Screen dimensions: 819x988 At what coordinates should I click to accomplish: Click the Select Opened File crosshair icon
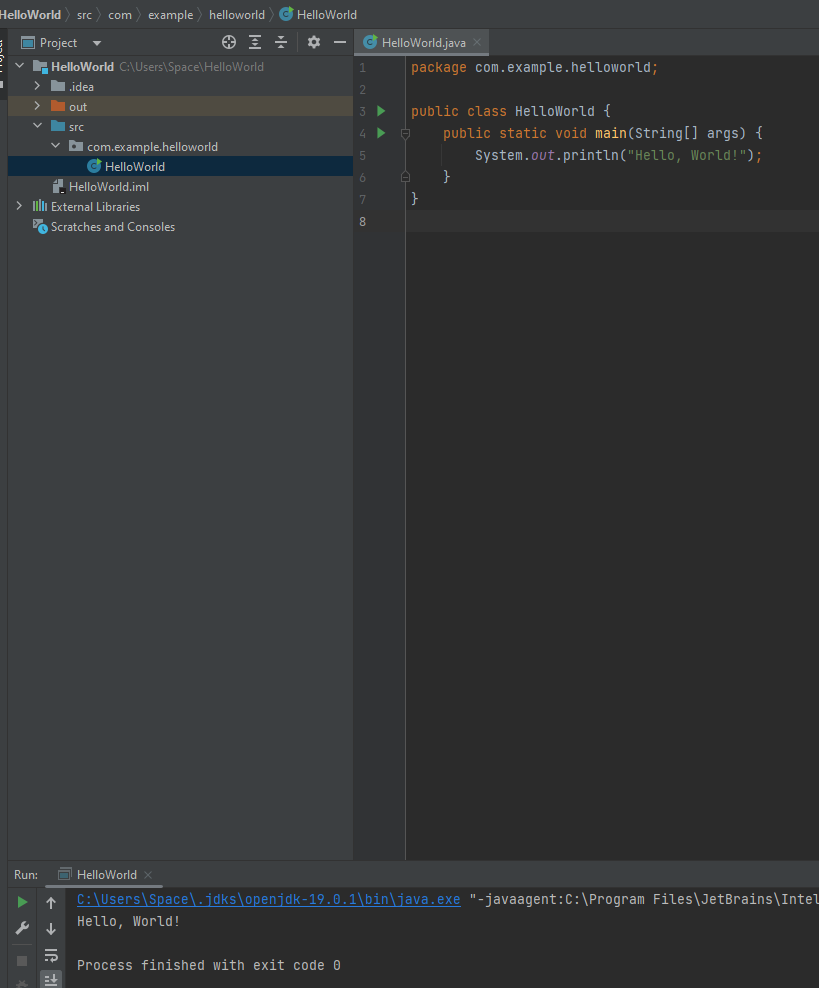click(x=228, y=42)
